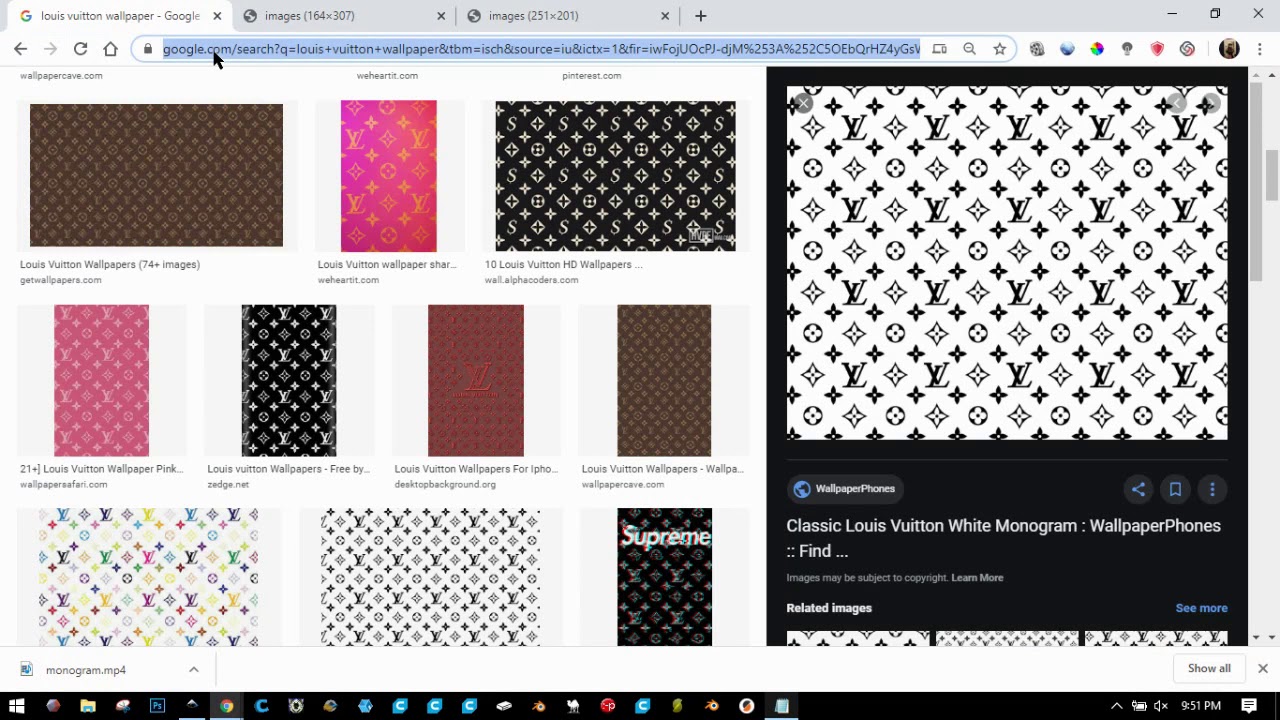
Task: Open the color wheel extension icon
Action: click(1097, 48)
